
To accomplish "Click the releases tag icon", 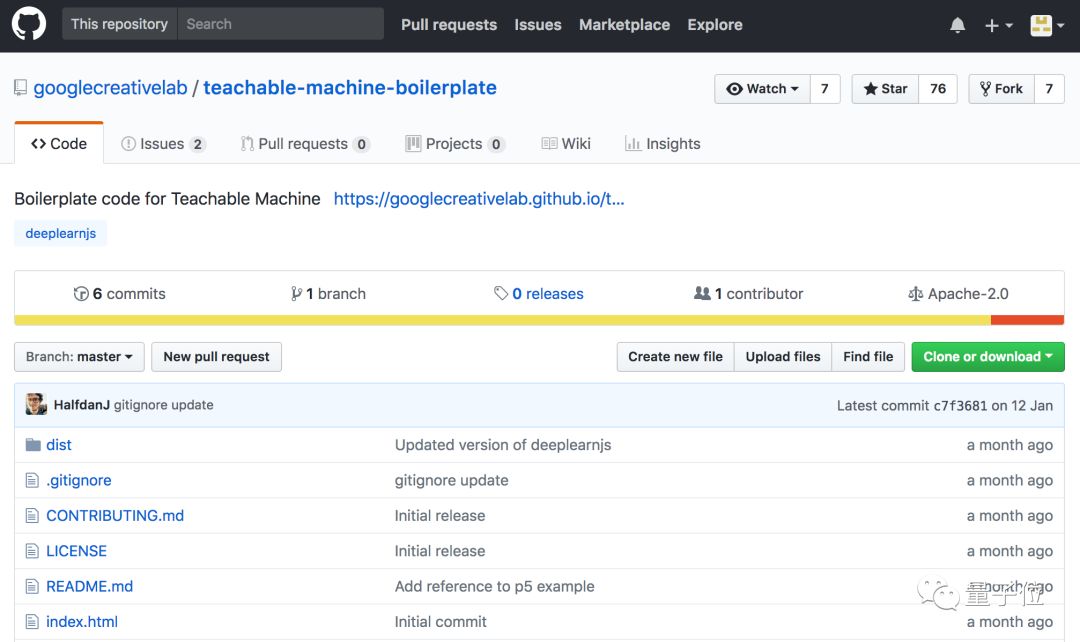I will (x=501, y=294).
